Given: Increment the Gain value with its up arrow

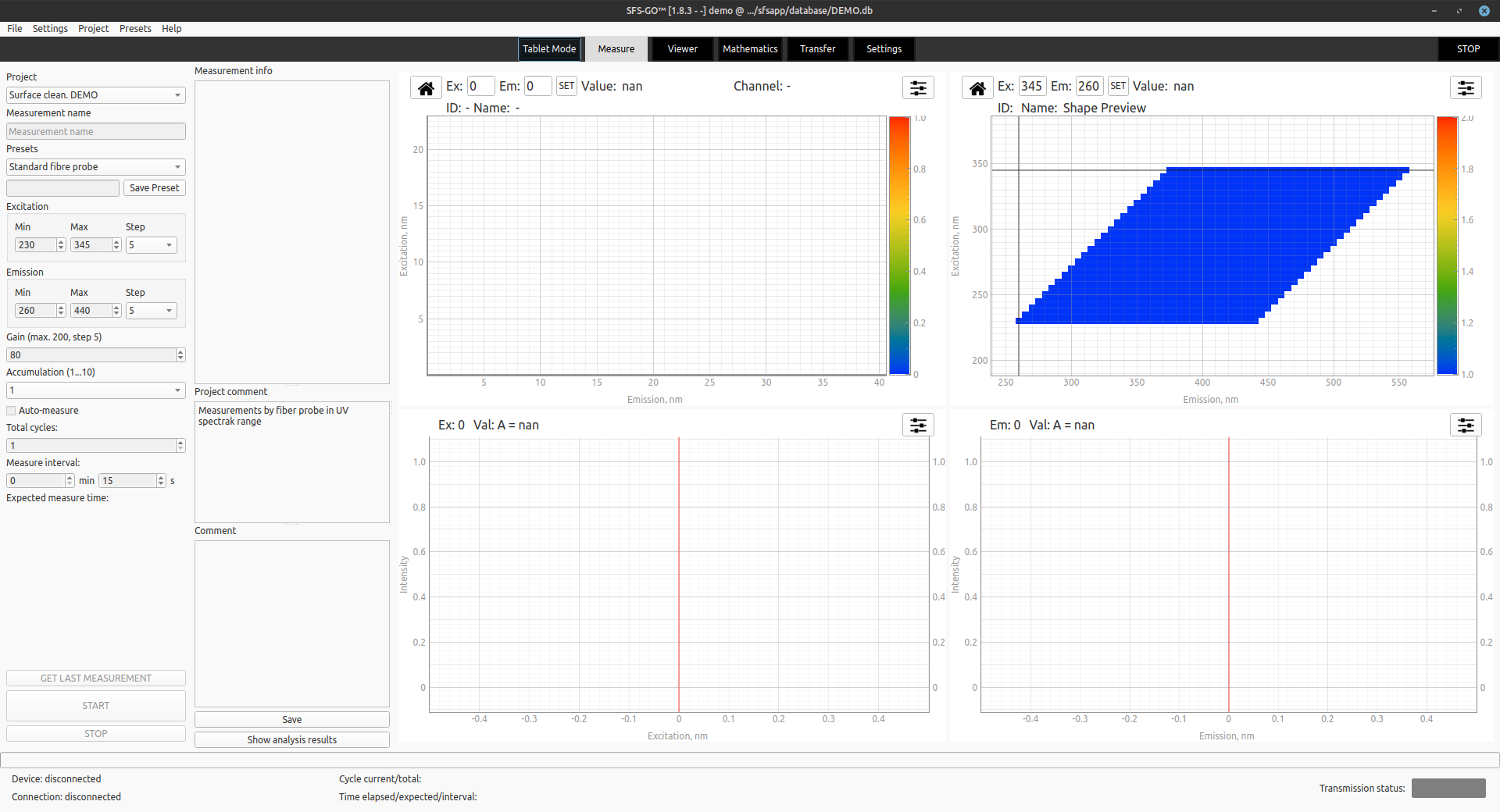Looking at the screenshot, I should point(180,351).
